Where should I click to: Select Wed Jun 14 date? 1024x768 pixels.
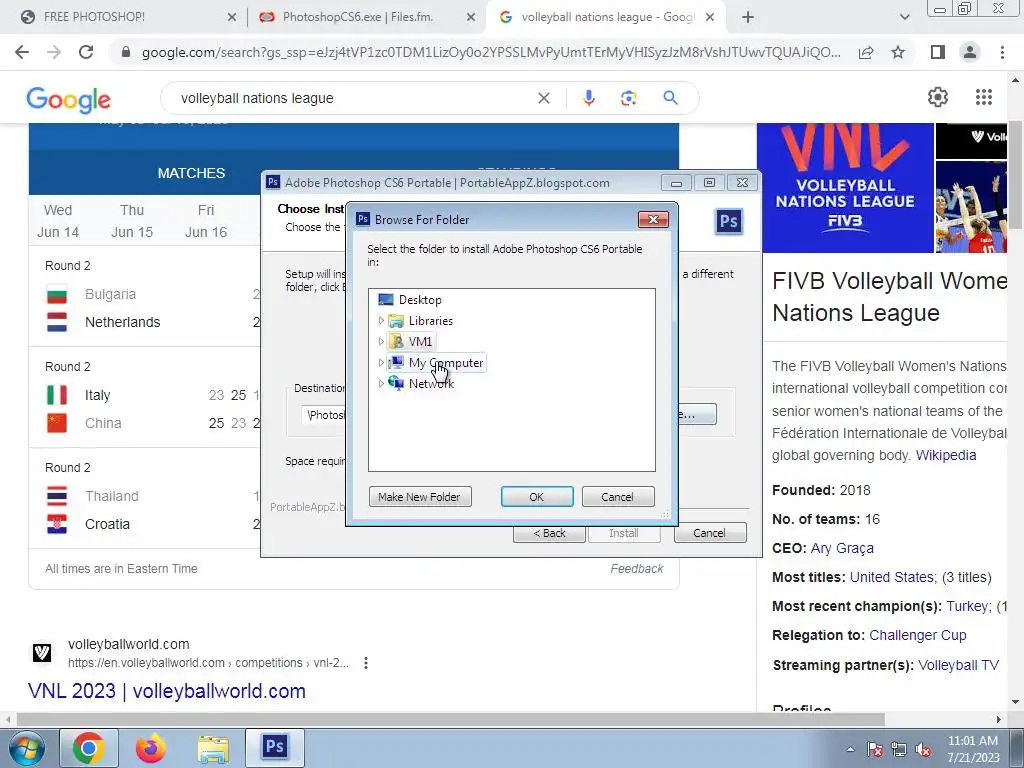58,221
